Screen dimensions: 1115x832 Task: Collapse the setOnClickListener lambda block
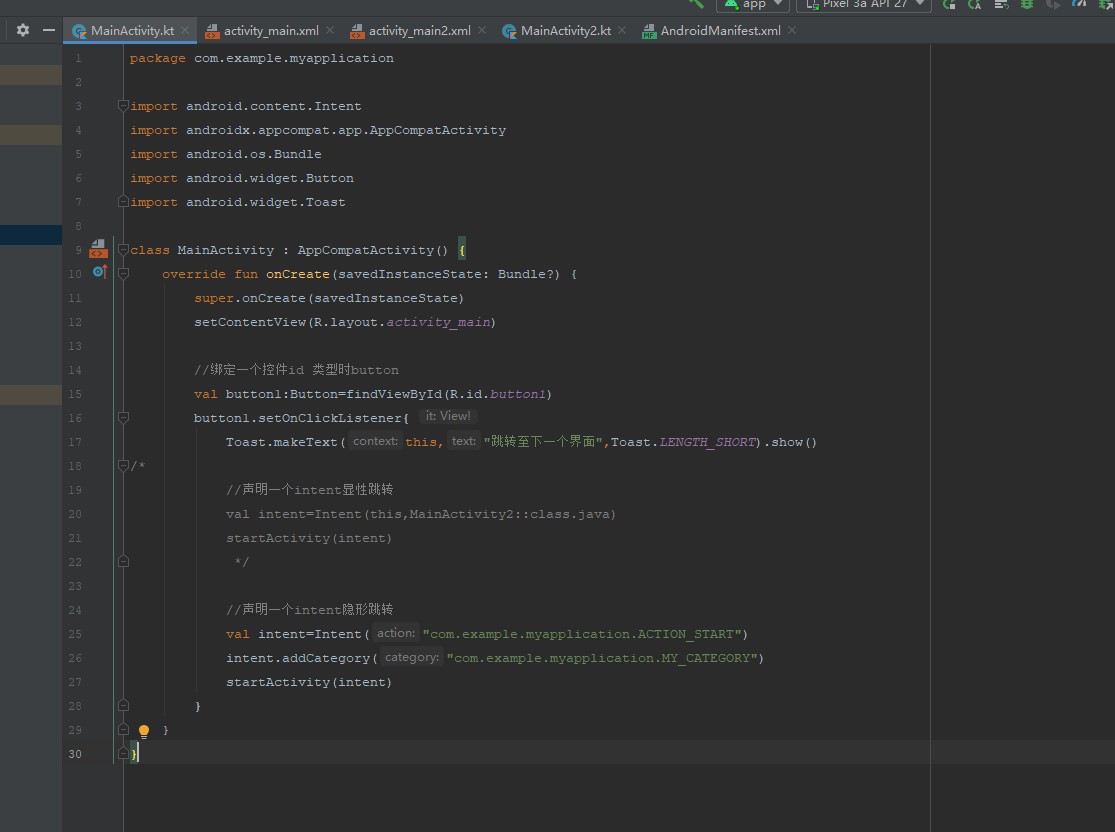tap(123, 418)
